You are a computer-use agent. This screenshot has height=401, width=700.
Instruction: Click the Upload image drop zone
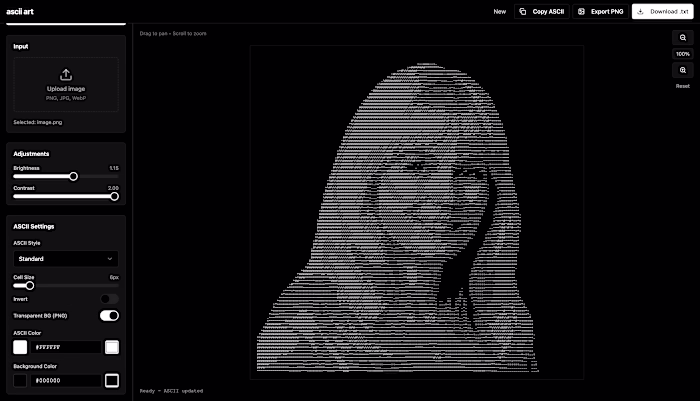tap(66, 84)
